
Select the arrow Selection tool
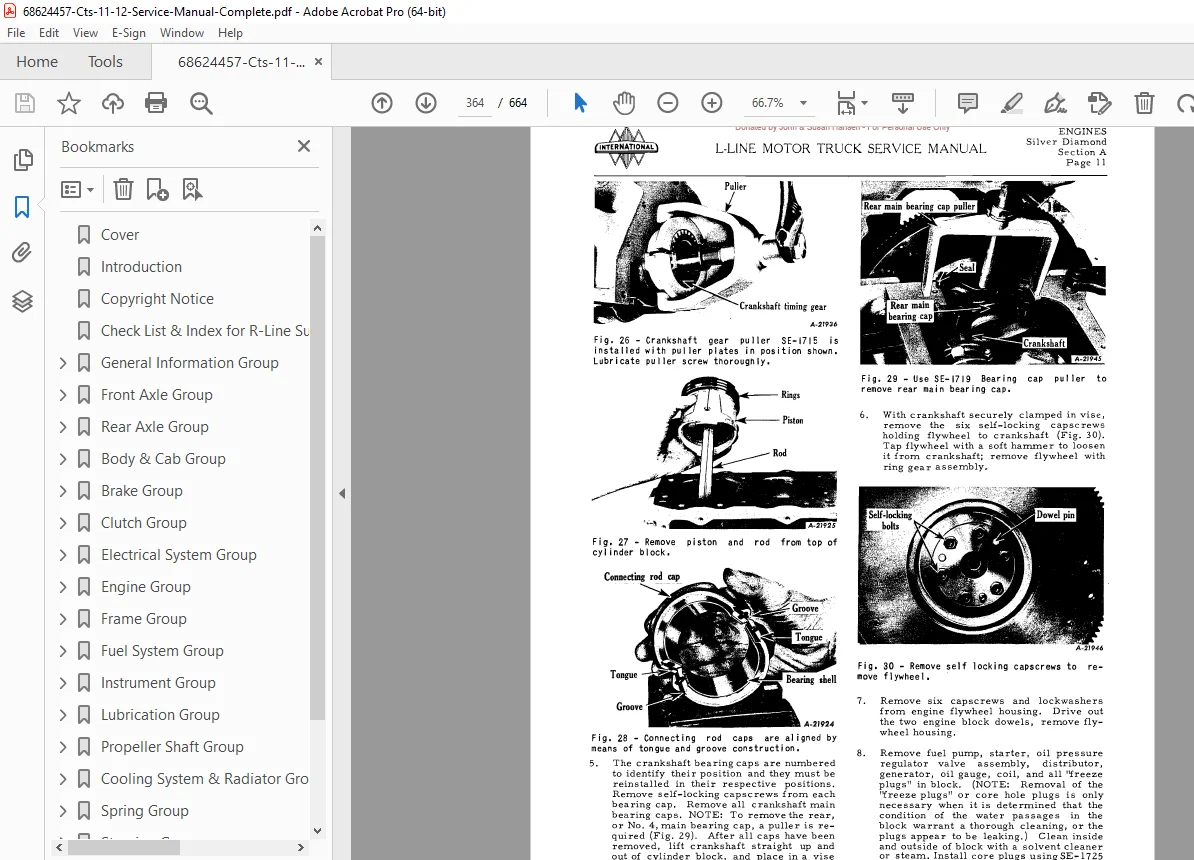tap(580, 103)
